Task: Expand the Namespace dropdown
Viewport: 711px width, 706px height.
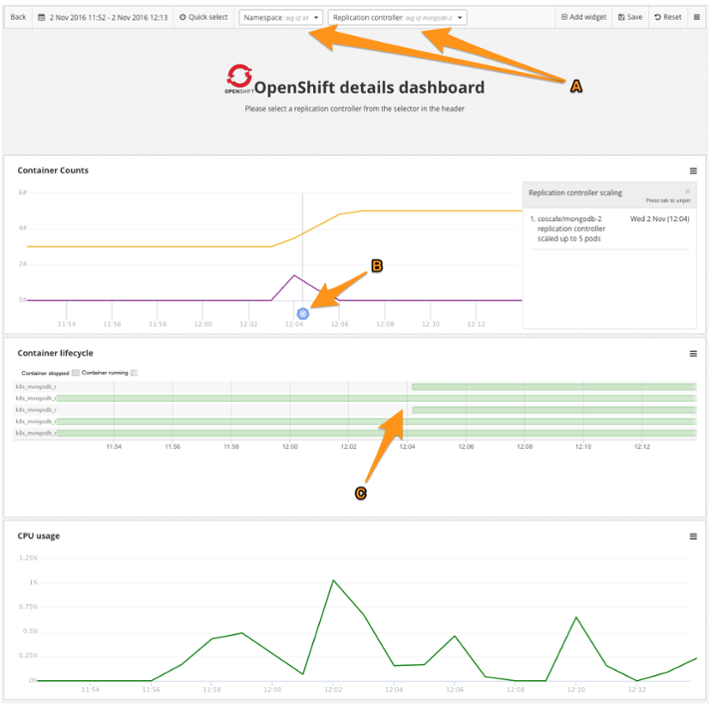Action: [281, 18]
